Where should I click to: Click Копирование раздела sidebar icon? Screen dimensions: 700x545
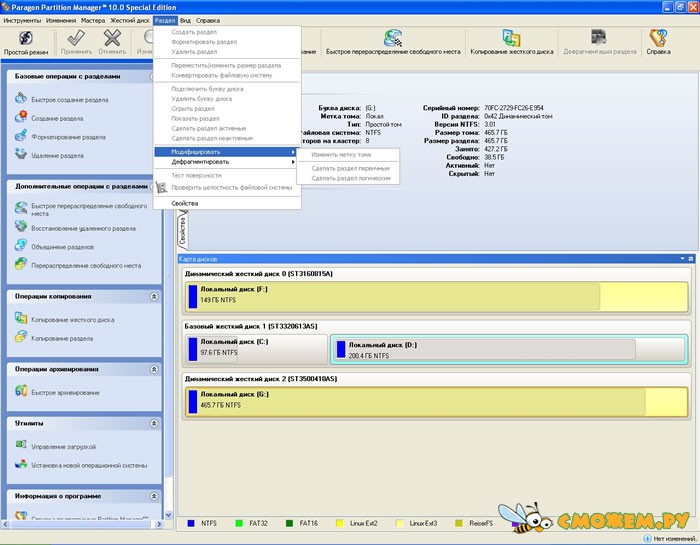point(21,337)
